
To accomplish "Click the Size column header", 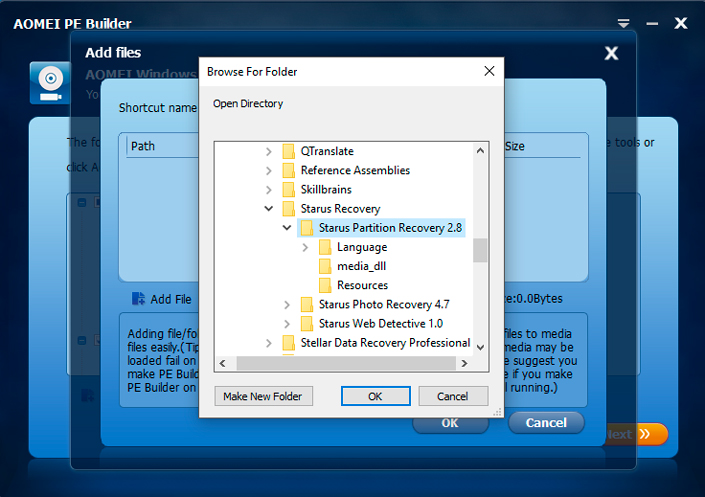I will (515, 146).
